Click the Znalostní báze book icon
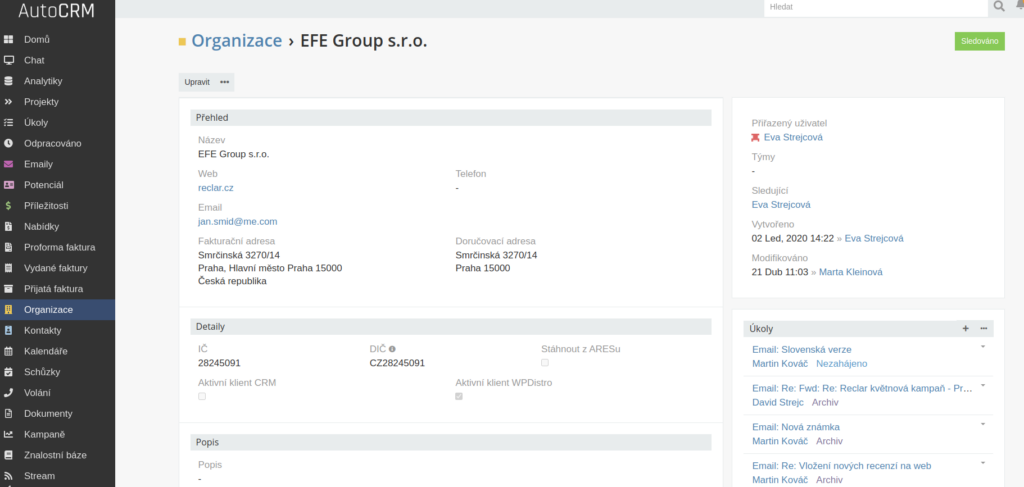Screen dimensions: 1024x487 pyautogui.click(x=8, y=455)
